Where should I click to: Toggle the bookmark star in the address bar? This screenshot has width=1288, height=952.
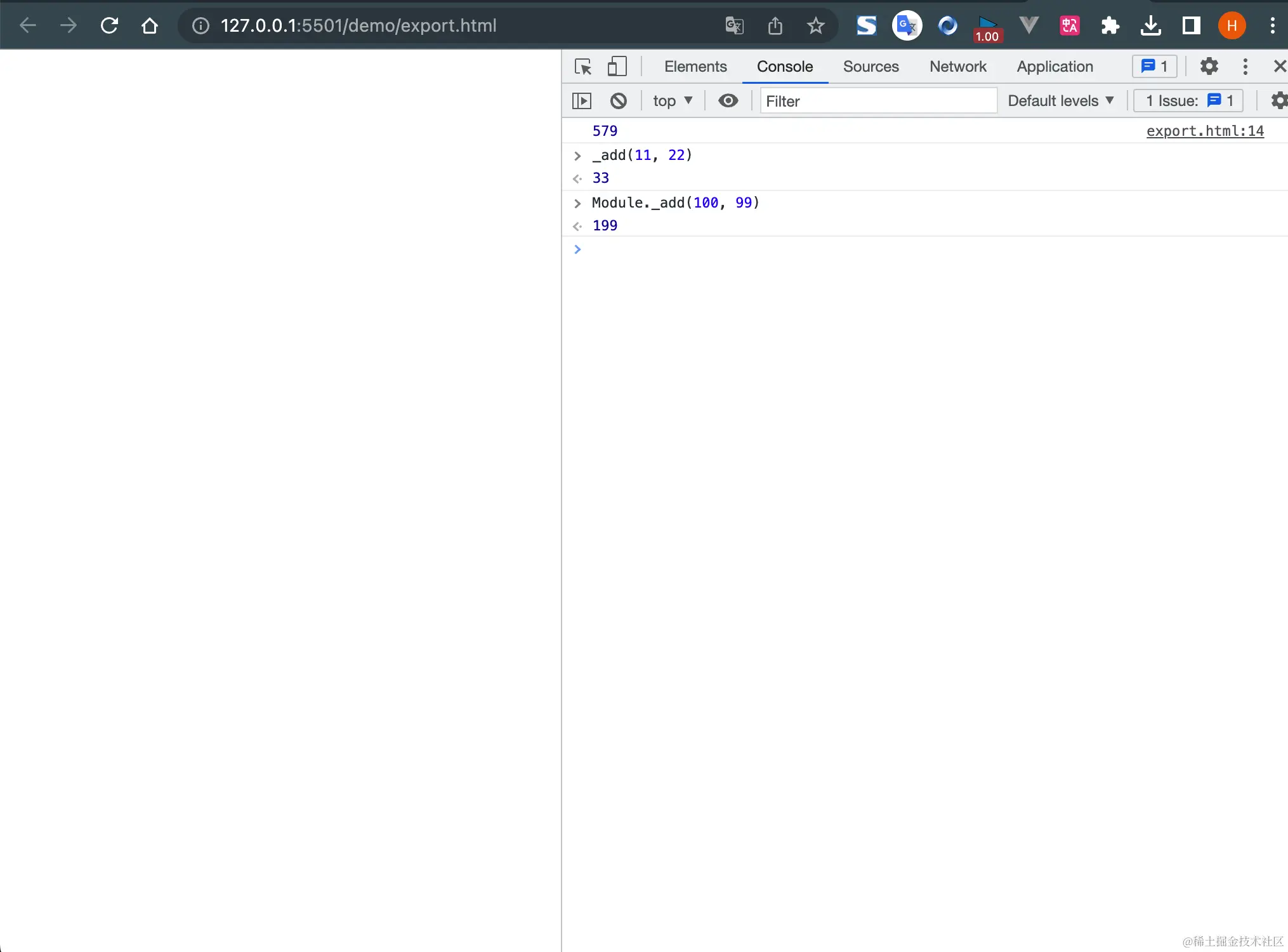coord(816,25)
